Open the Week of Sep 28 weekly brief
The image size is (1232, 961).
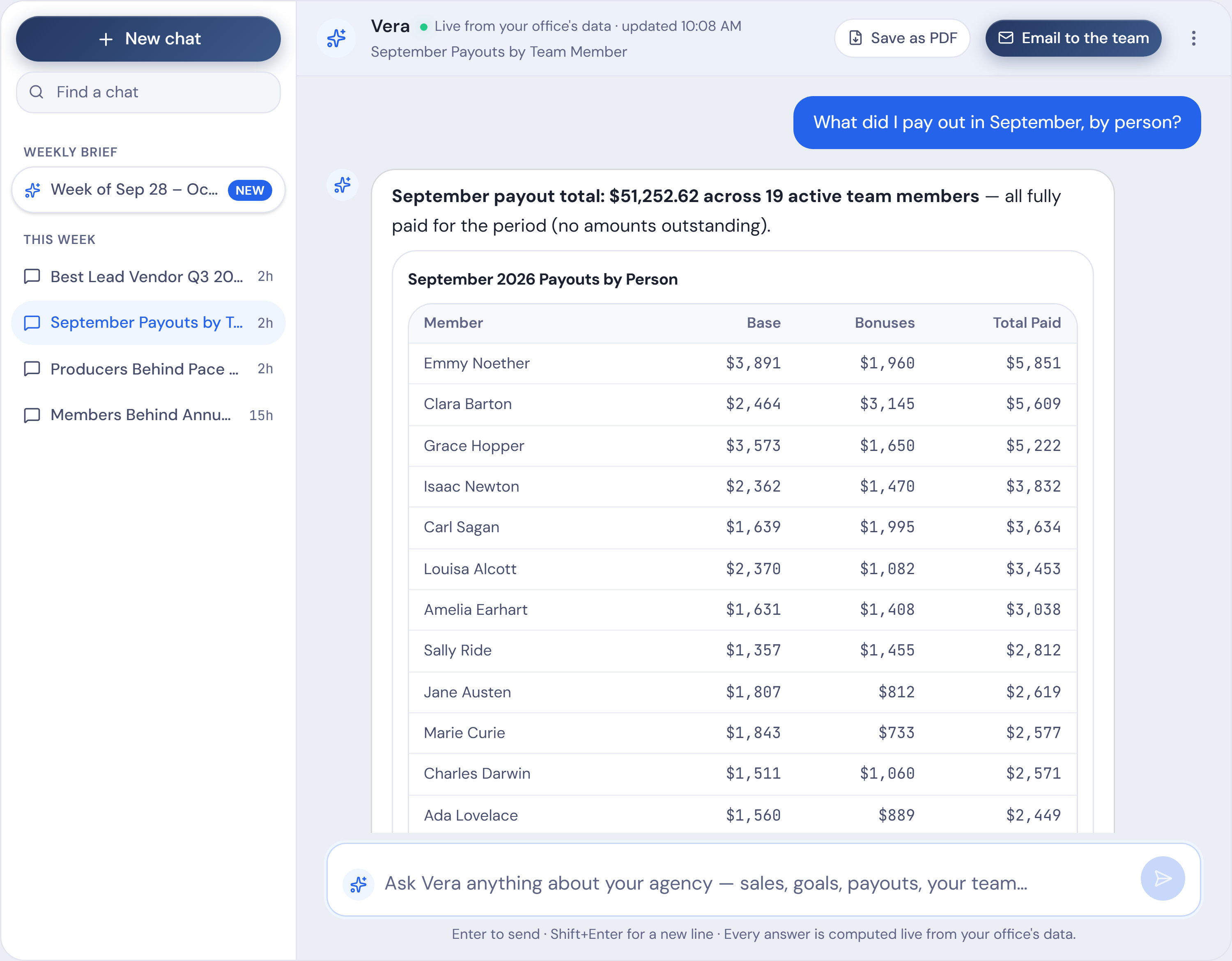(148, 190)
